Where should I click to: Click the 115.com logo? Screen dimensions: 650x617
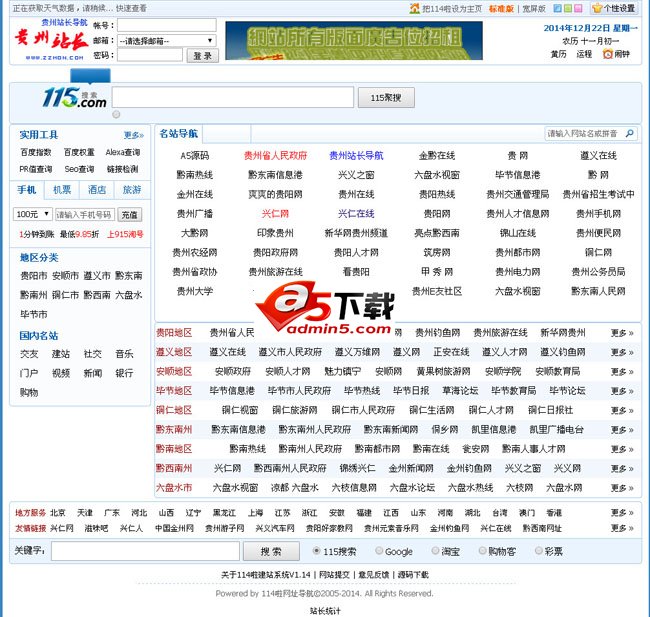pyautogui.click(x=75, y=98)
